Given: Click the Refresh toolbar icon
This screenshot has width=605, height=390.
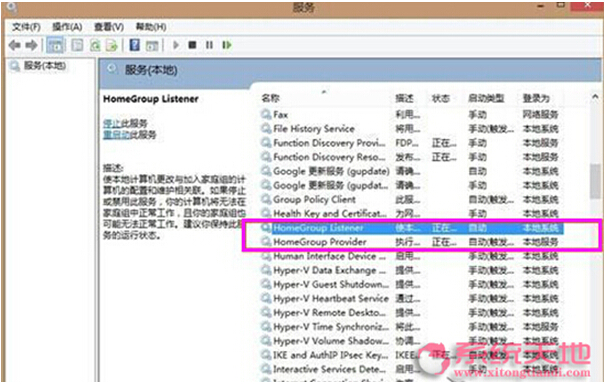Looking at the screenshot, I should [x=95, y=46].
